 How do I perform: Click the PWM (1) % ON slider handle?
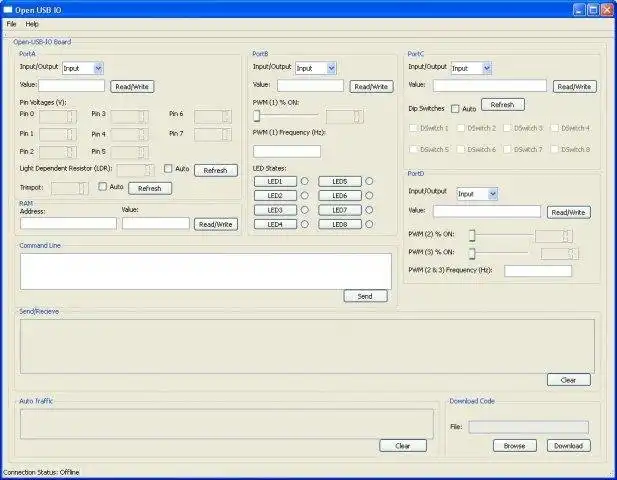pos(257,116)
